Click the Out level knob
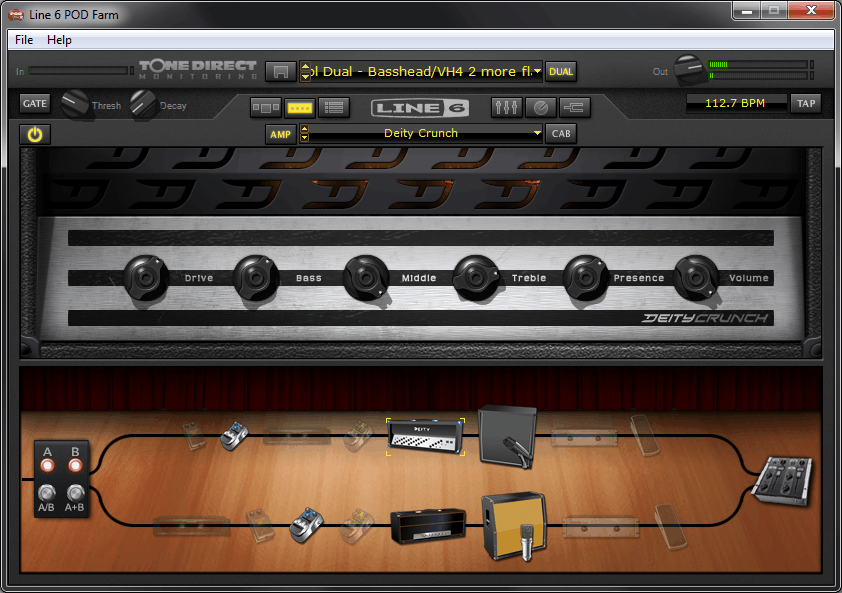The image size is (842, 593). (688, 69)
